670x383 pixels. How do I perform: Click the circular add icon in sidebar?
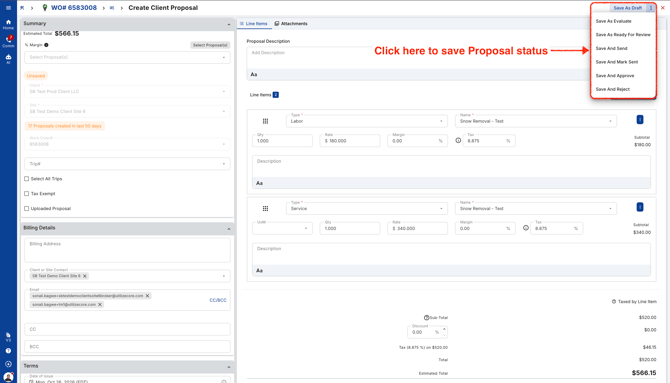click(8, 364)
